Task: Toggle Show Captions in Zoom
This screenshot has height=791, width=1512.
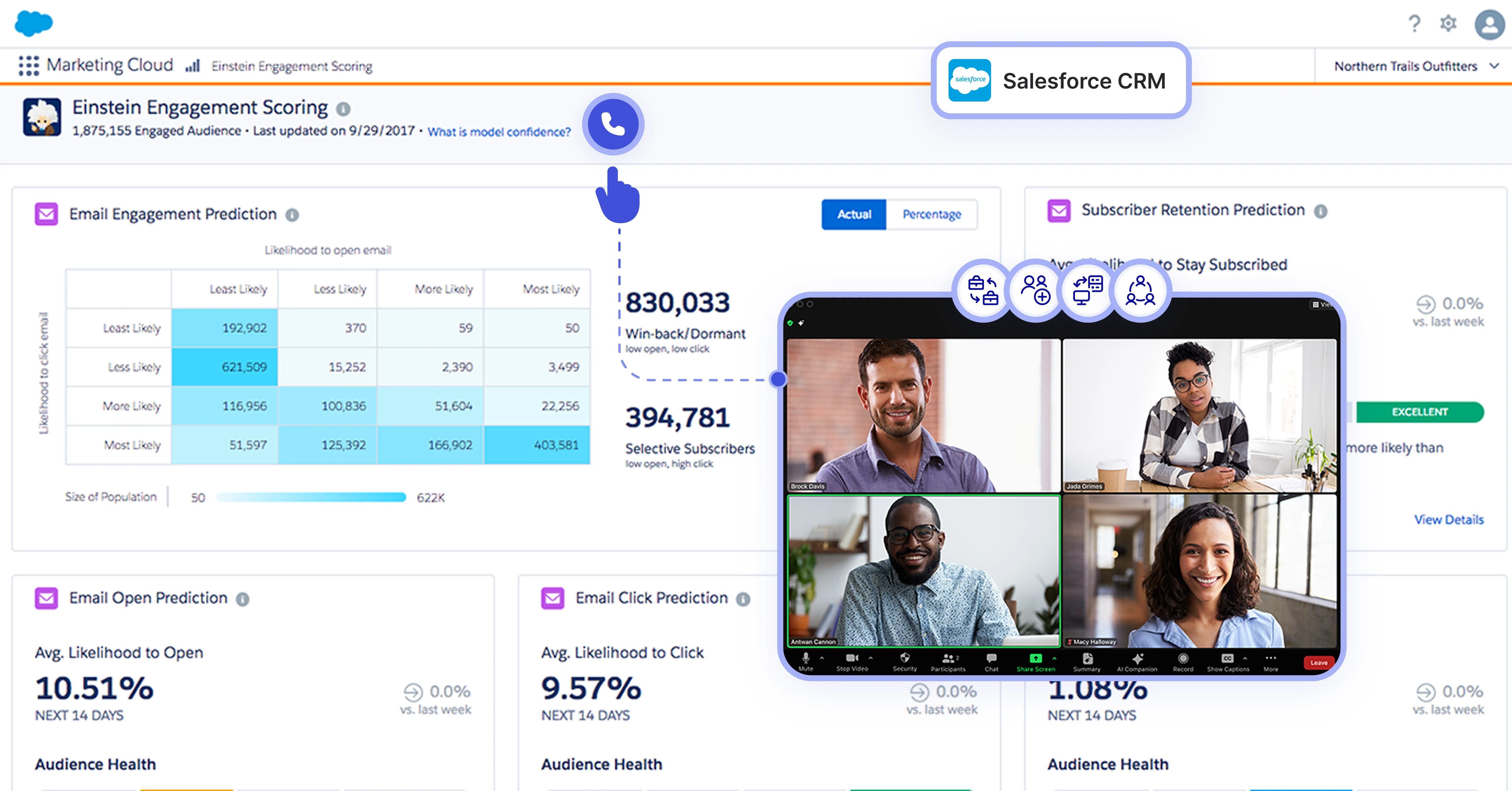Action: 1227,658
